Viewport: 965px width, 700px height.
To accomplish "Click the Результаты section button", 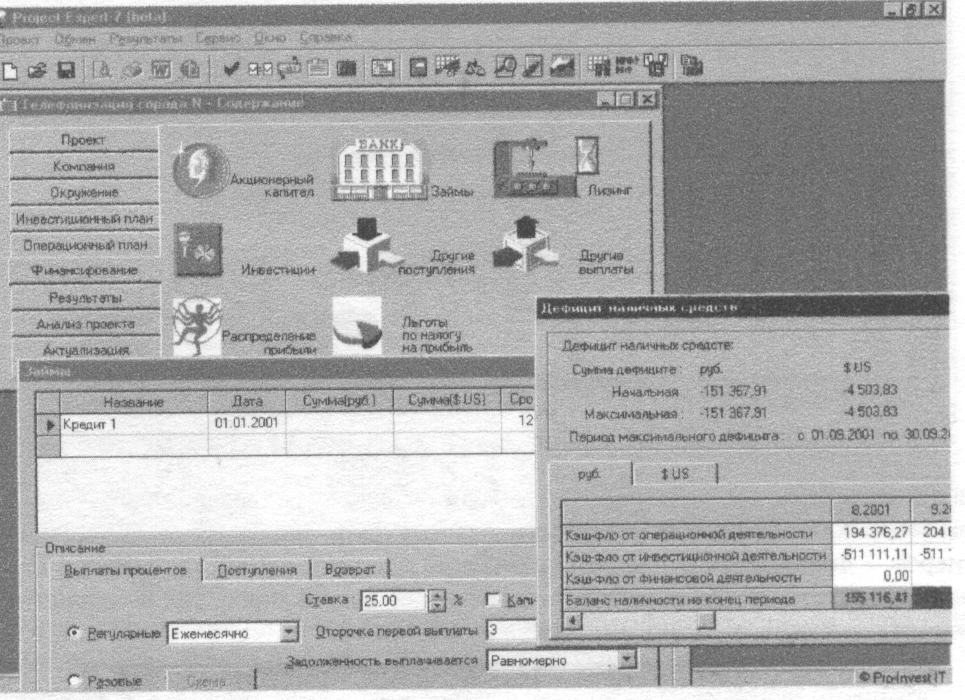I will 86,298.
